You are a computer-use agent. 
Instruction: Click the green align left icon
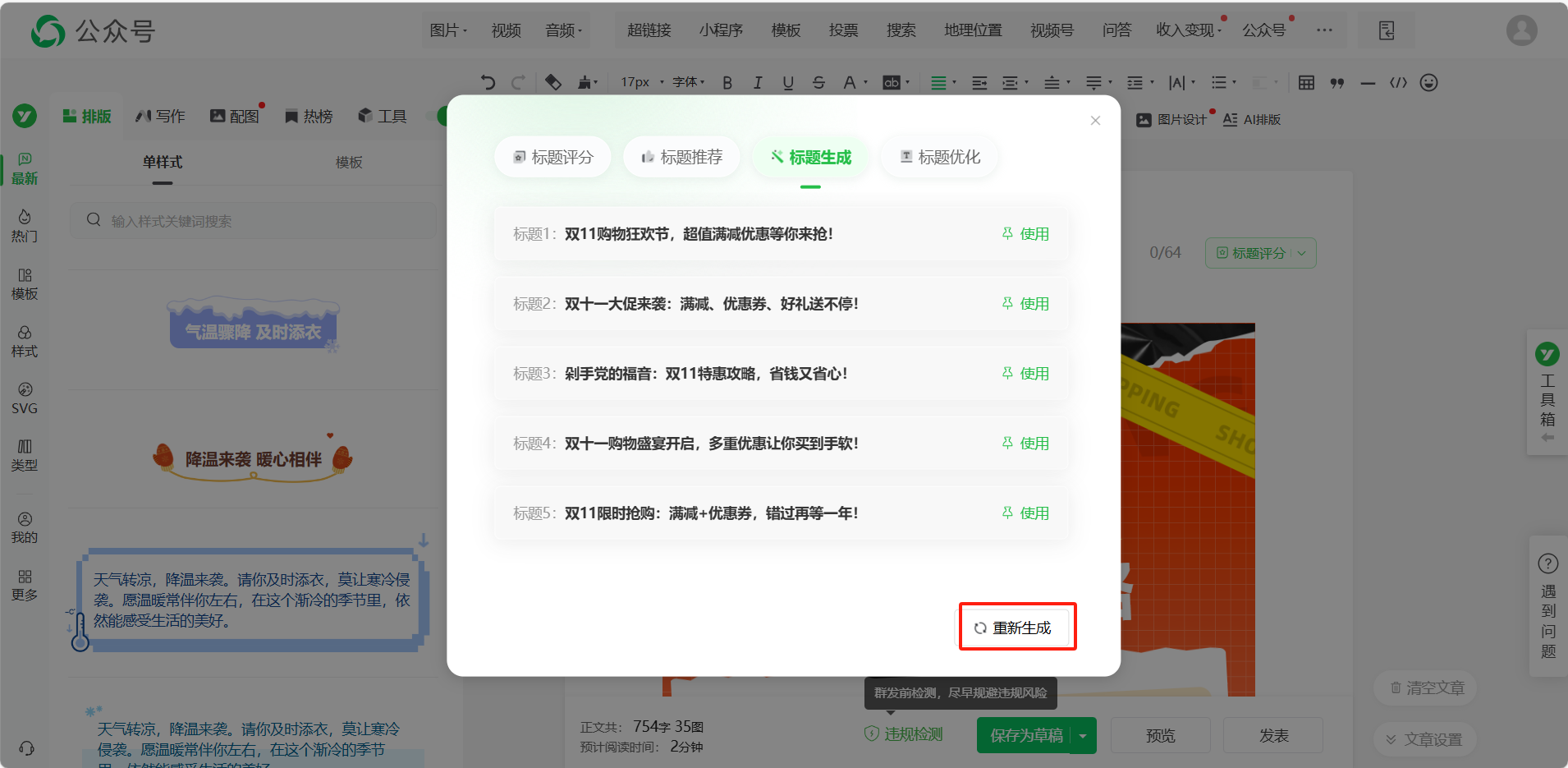coord(938,83)
